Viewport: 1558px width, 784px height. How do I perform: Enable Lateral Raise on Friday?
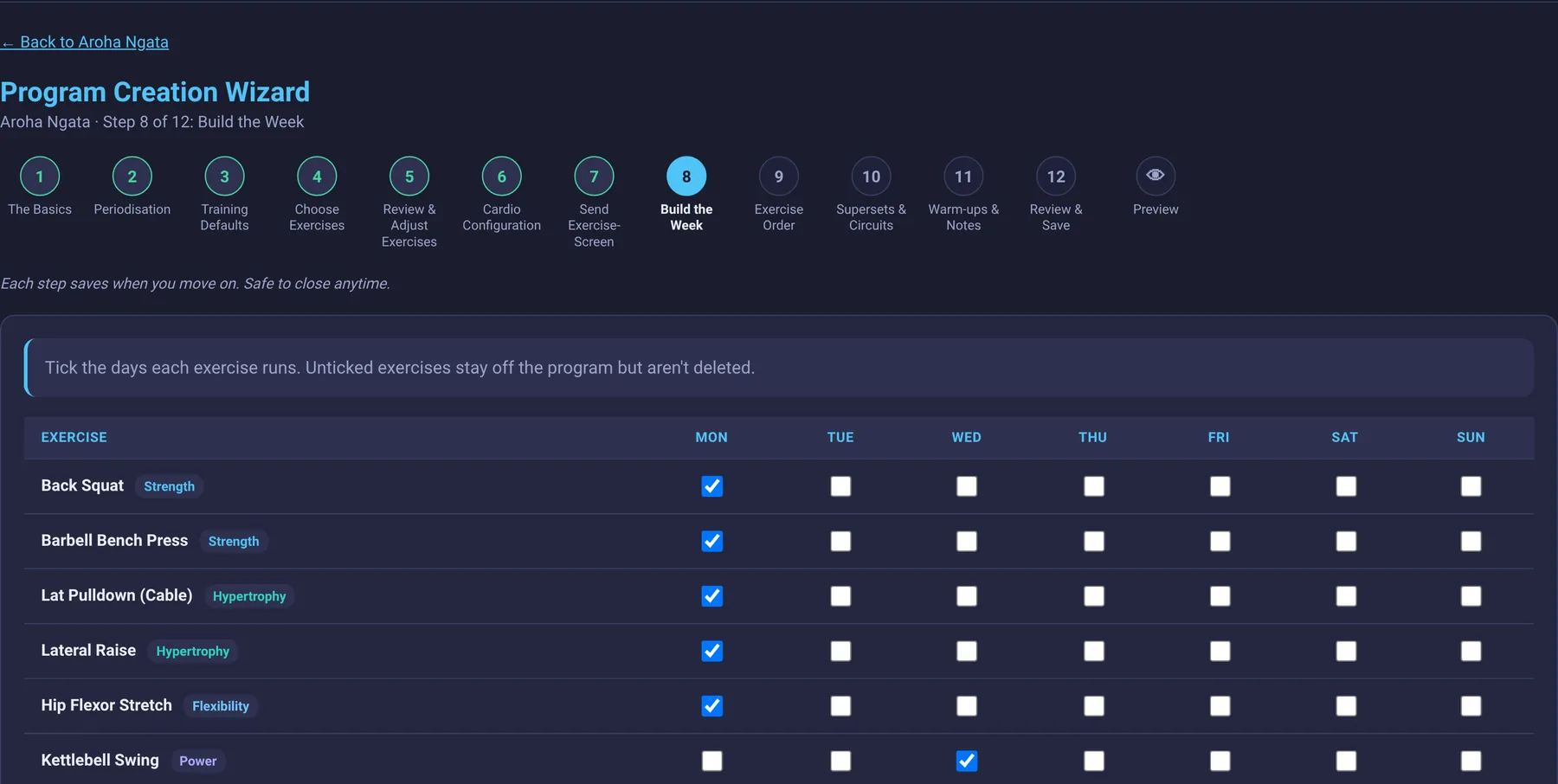tap(1220, 651)
